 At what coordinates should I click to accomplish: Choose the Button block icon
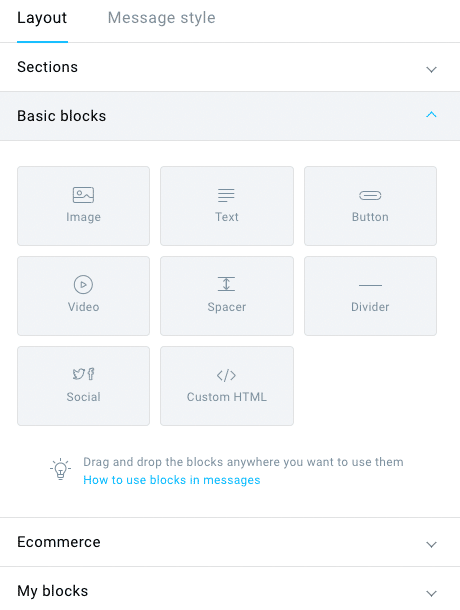(x=370, y=195)
